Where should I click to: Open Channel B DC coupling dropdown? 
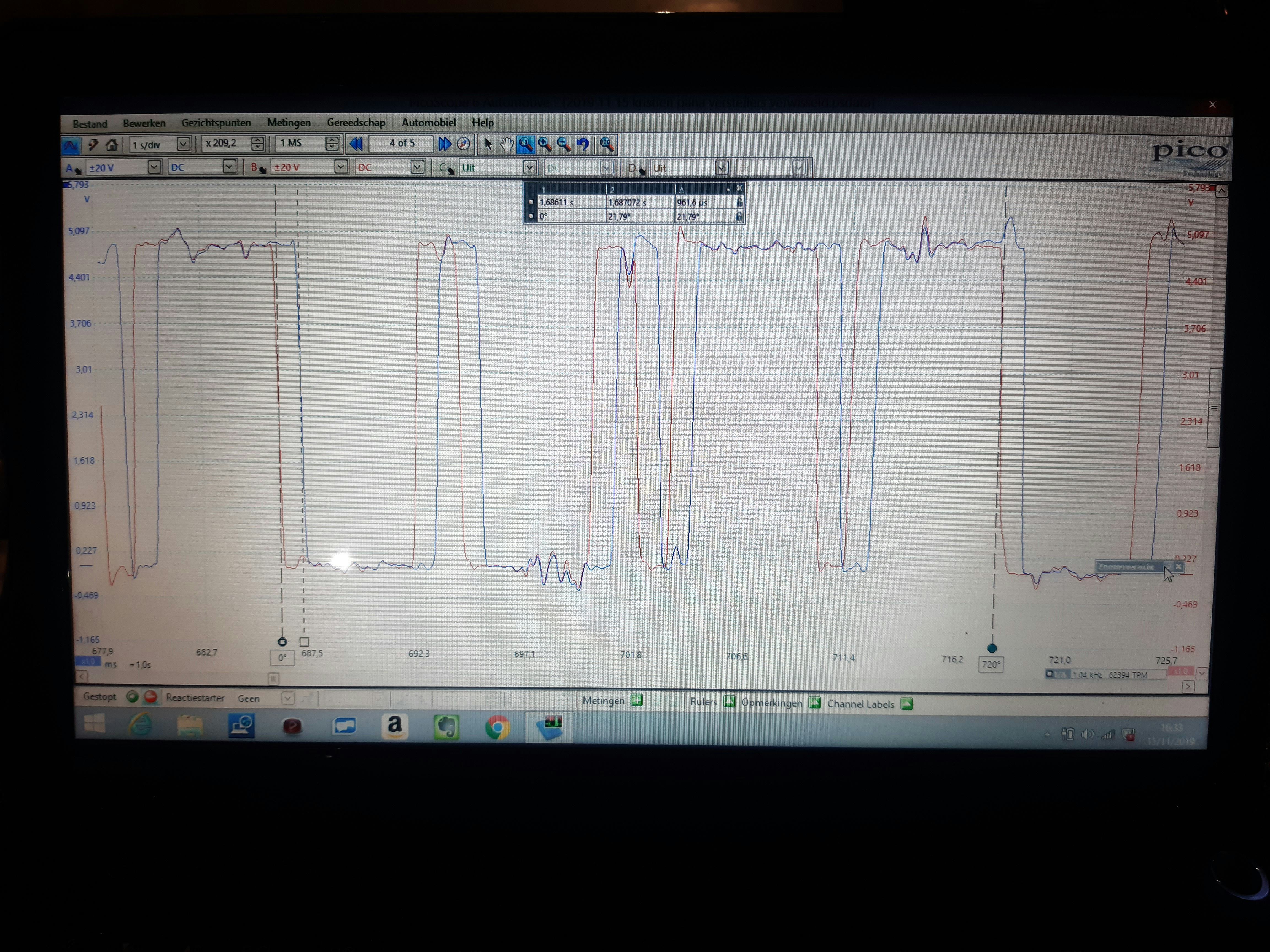[417, 167]
